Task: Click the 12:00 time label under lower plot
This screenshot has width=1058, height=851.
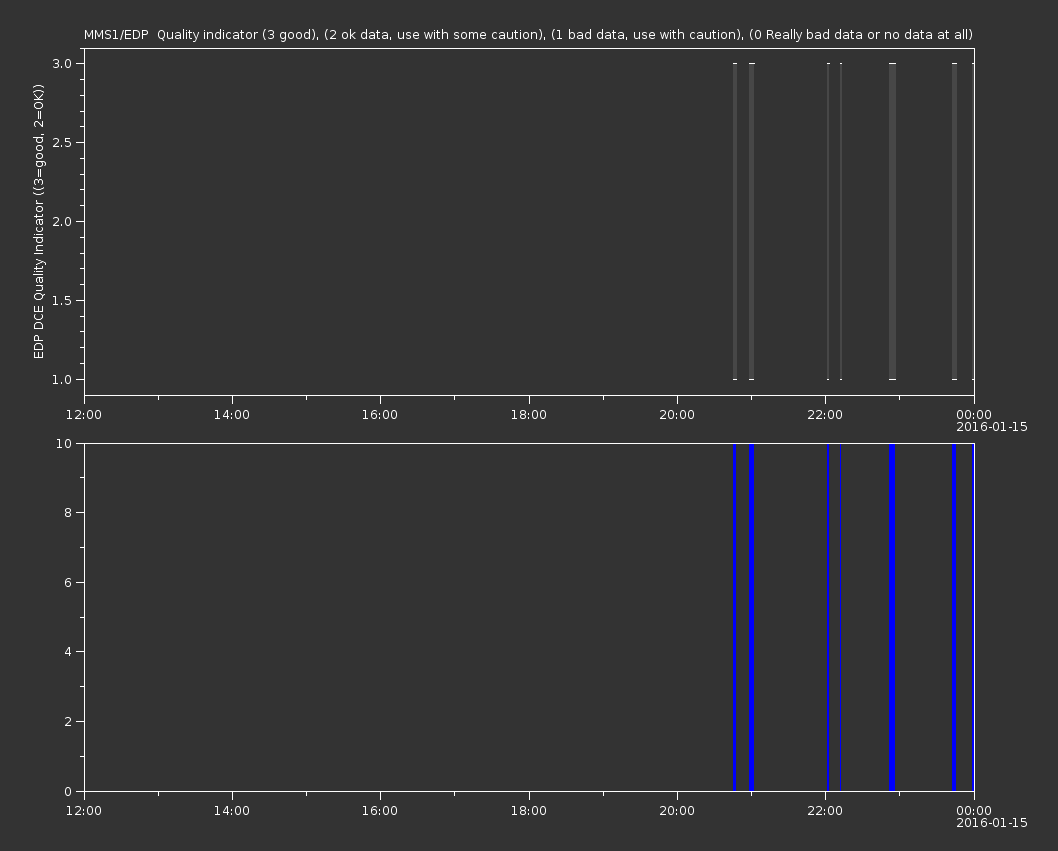Action: [84, 811]
